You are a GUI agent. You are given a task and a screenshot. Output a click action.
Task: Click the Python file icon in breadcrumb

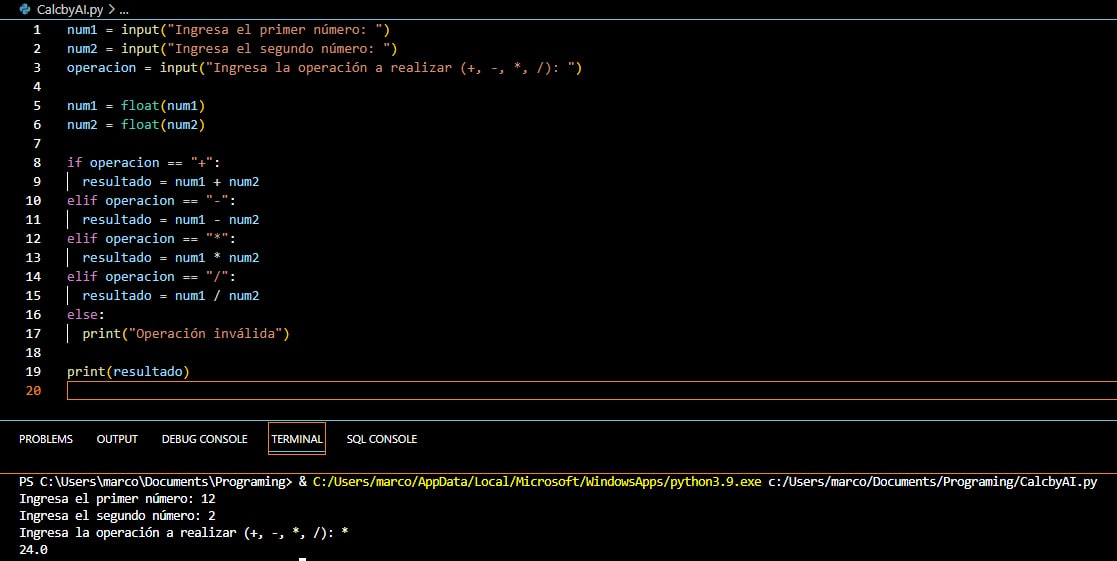point(25,9)
